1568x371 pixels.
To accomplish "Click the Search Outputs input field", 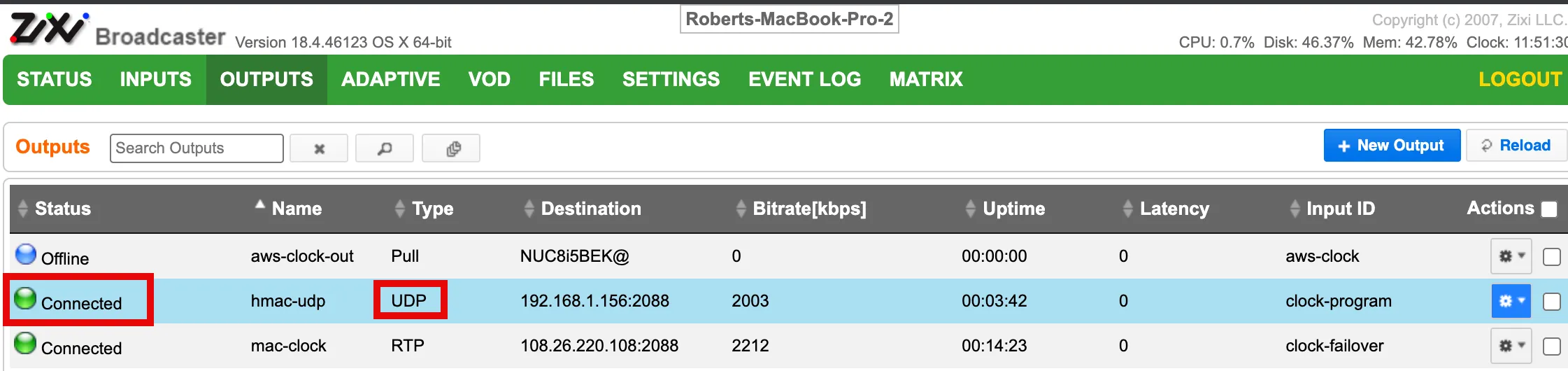I will [197, 148].
